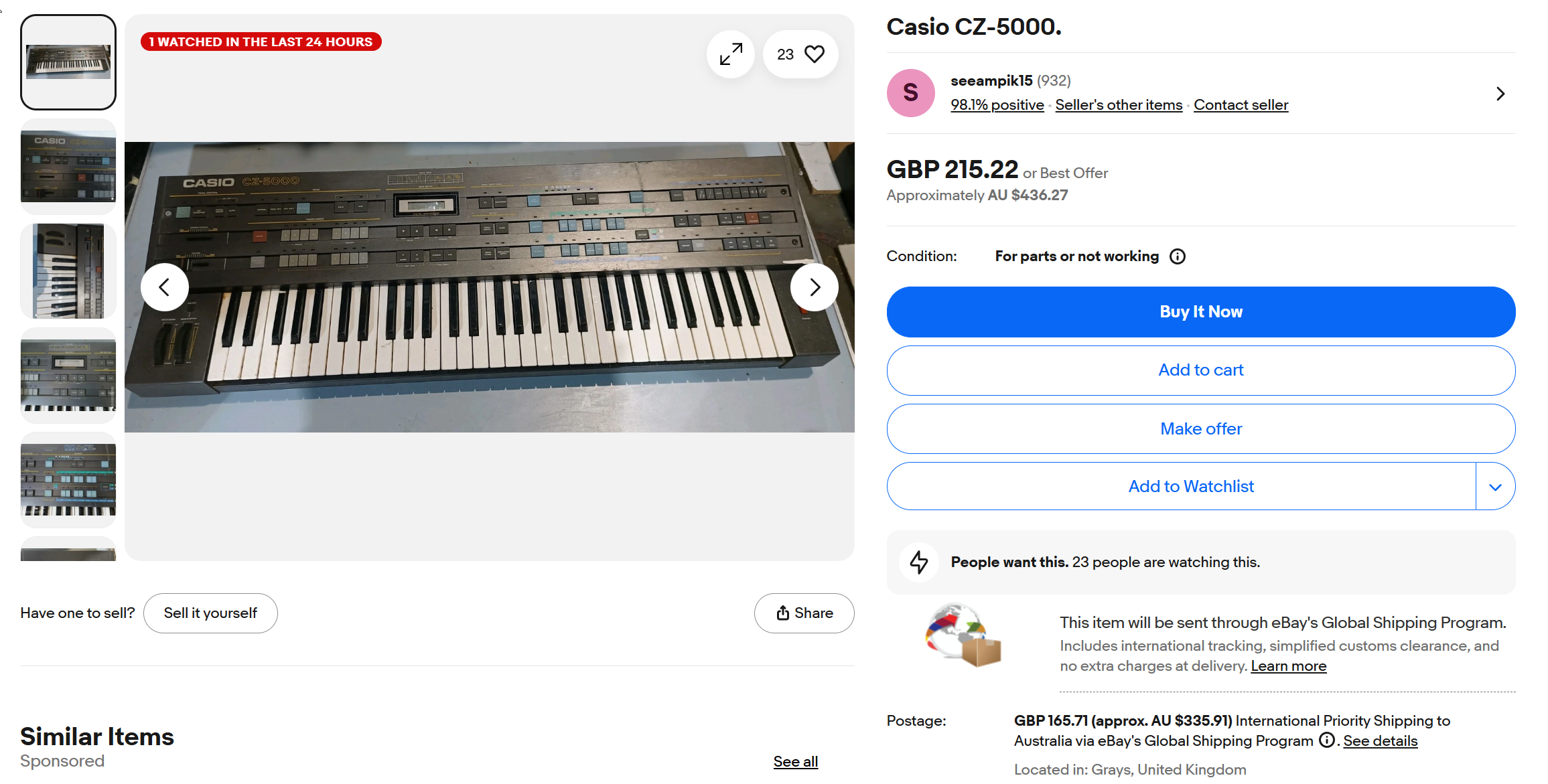Open the condition info icon
Screen dimensions: 1548x784
point(1177,256)
